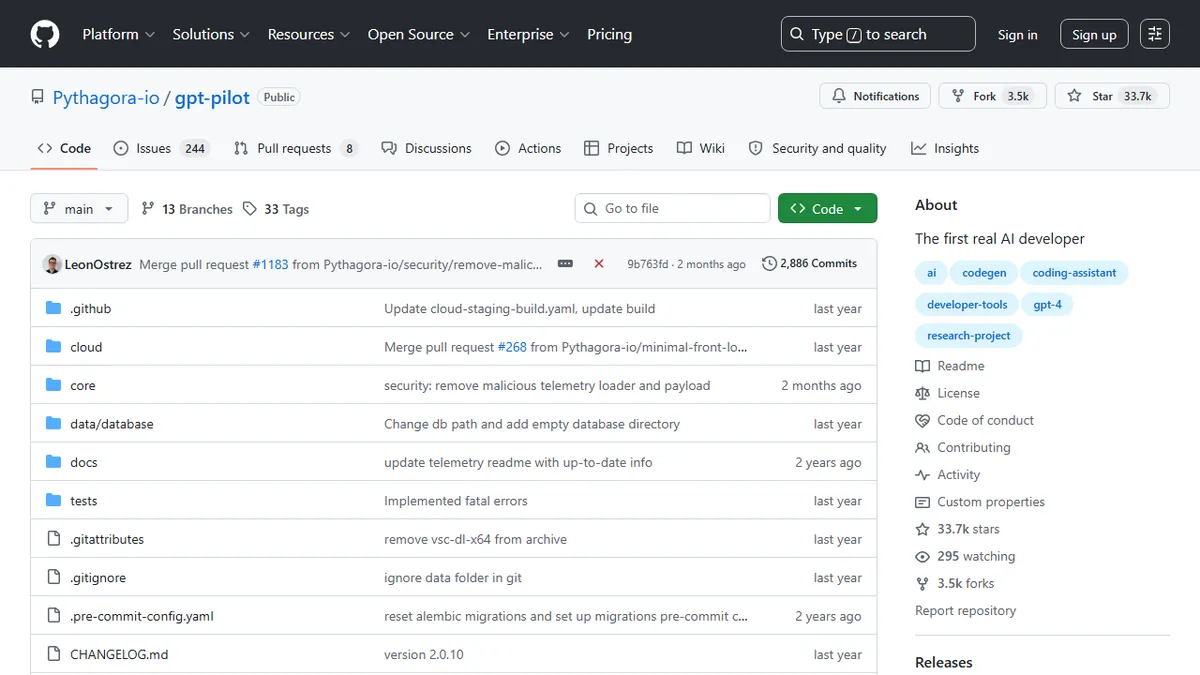Click the red failed status X icon
Screen dimensions: 1200x675
[x=599, y=264]
